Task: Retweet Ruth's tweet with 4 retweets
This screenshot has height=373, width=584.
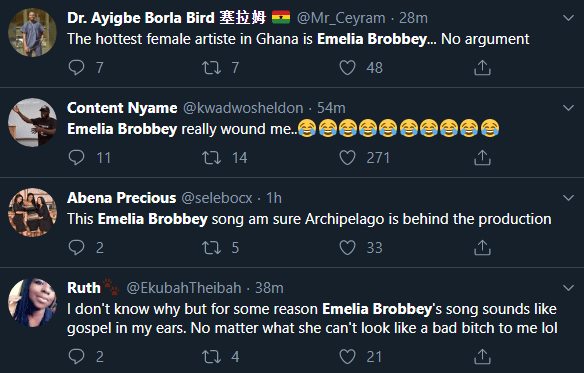Action: click(x=211, y=356)
